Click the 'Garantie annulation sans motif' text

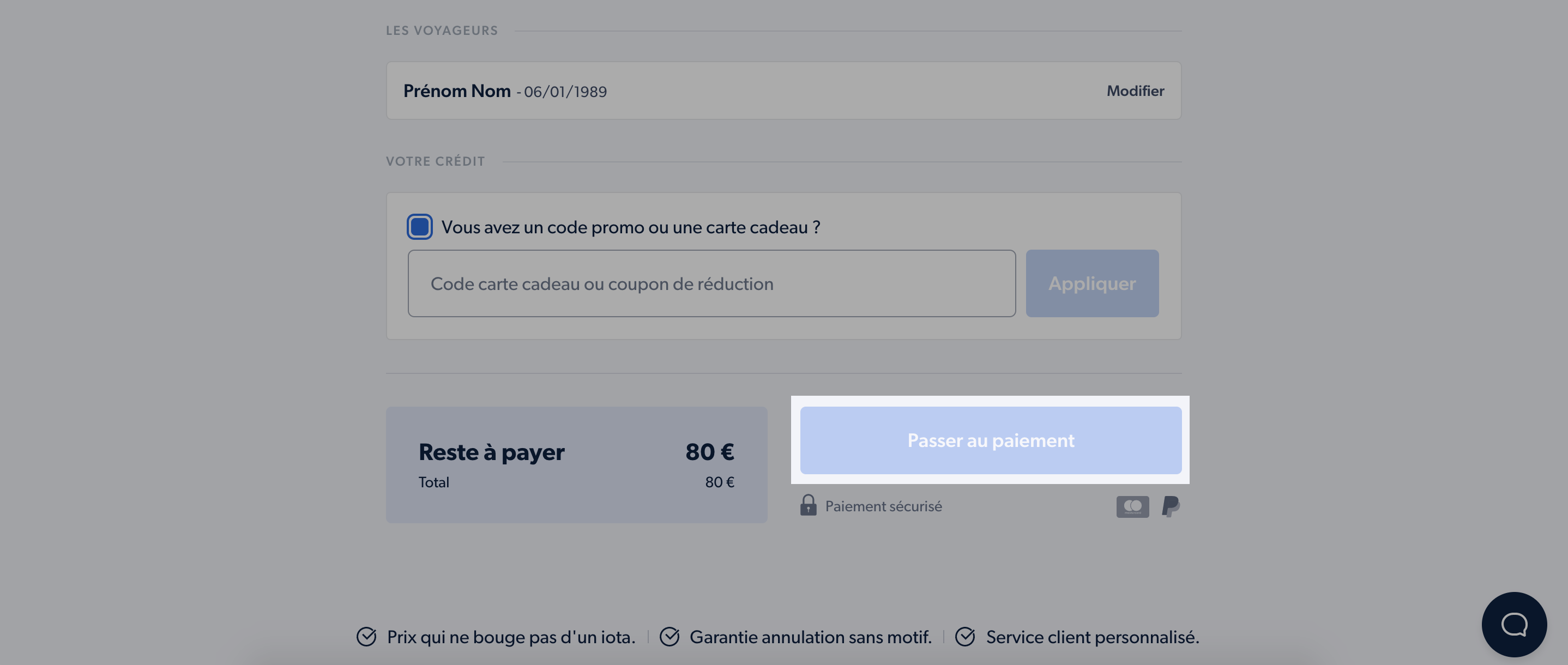click(x=810, y=637)
